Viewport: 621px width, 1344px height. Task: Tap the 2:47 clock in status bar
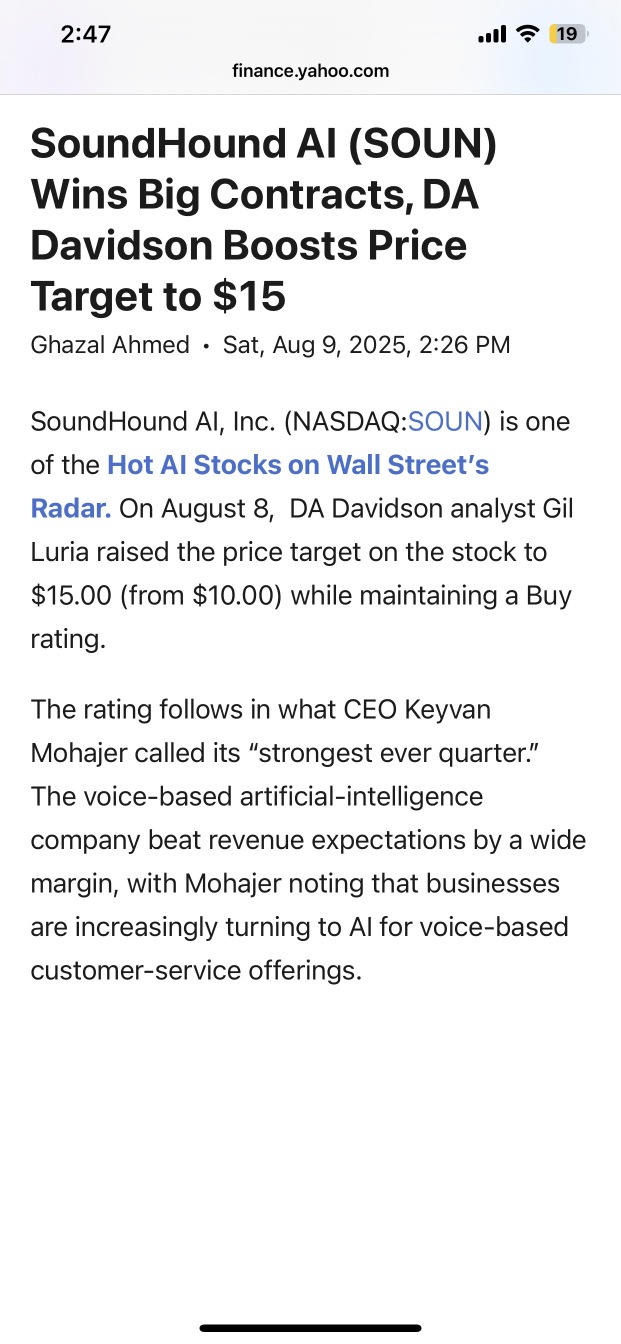point(85,34)
